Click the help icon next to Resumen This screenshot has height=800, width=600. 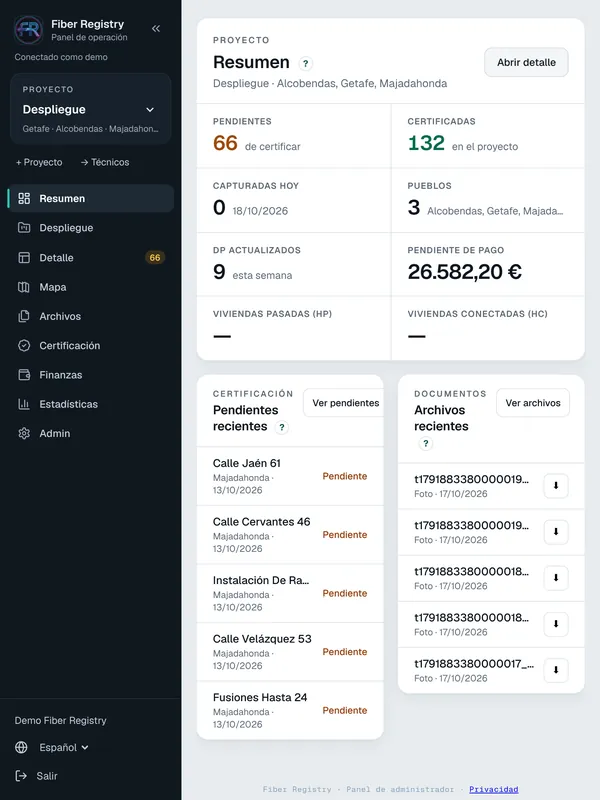306,63
